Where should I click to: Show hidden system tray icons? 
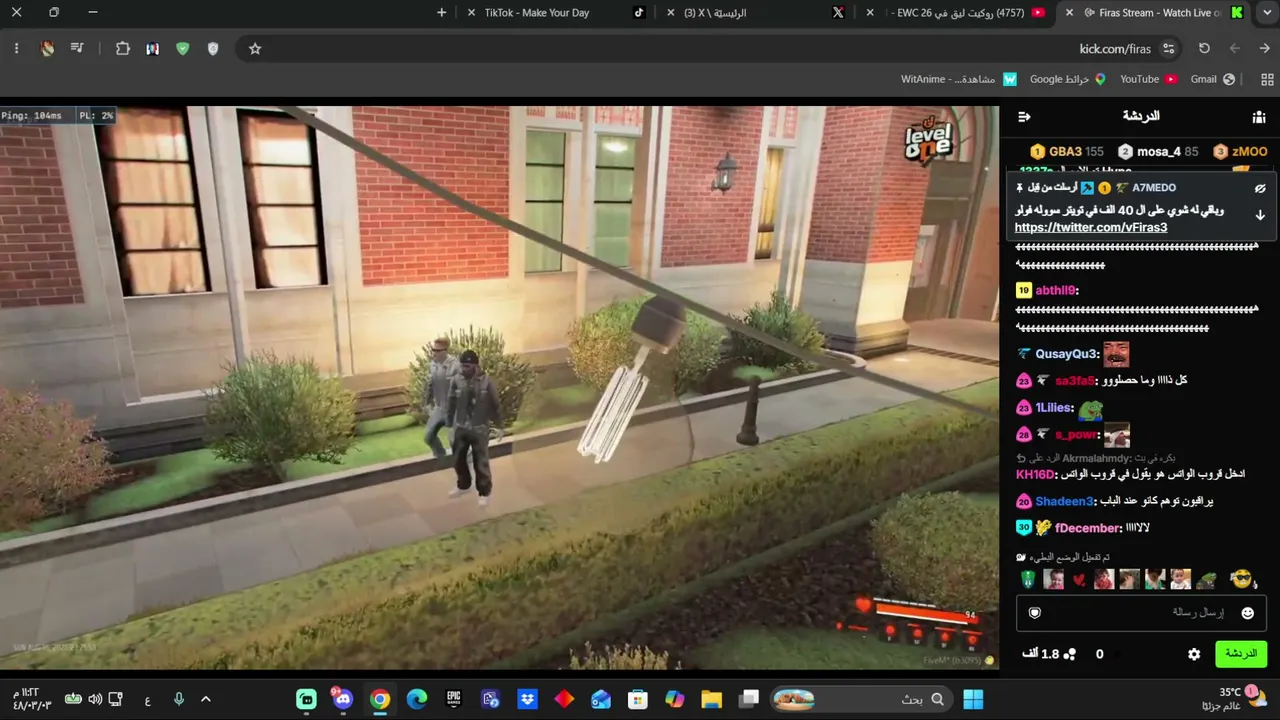point(206,699)
